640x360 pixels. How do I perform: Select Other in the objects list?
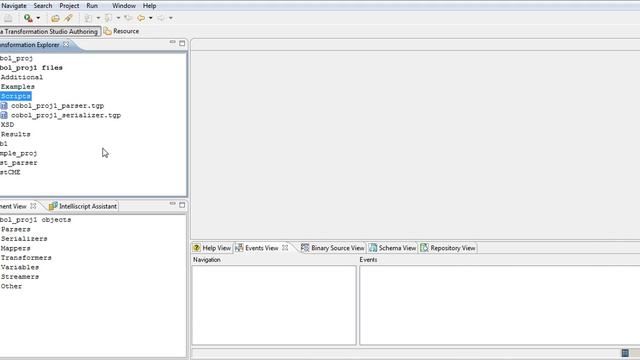pyautogui.click(x=11, y=287)
